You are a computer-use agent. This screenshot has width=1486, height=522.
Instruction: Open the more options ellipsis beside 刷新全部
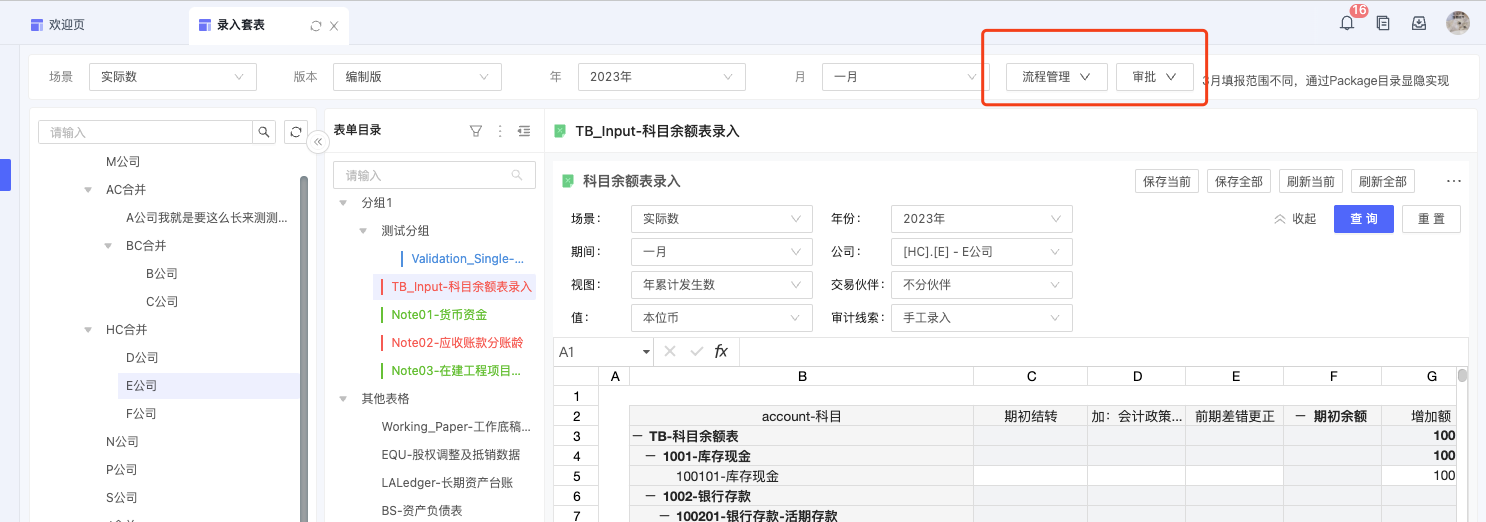(1454, 181)
